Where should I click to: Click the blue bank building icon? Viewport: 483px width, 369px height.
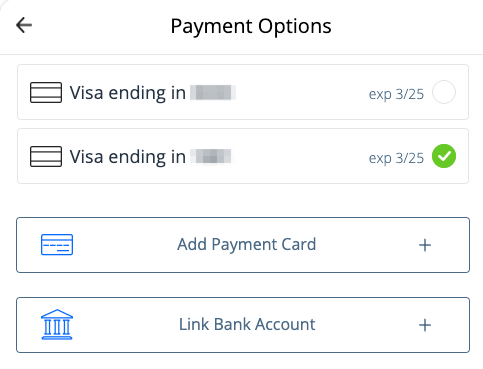pos(57,324)
